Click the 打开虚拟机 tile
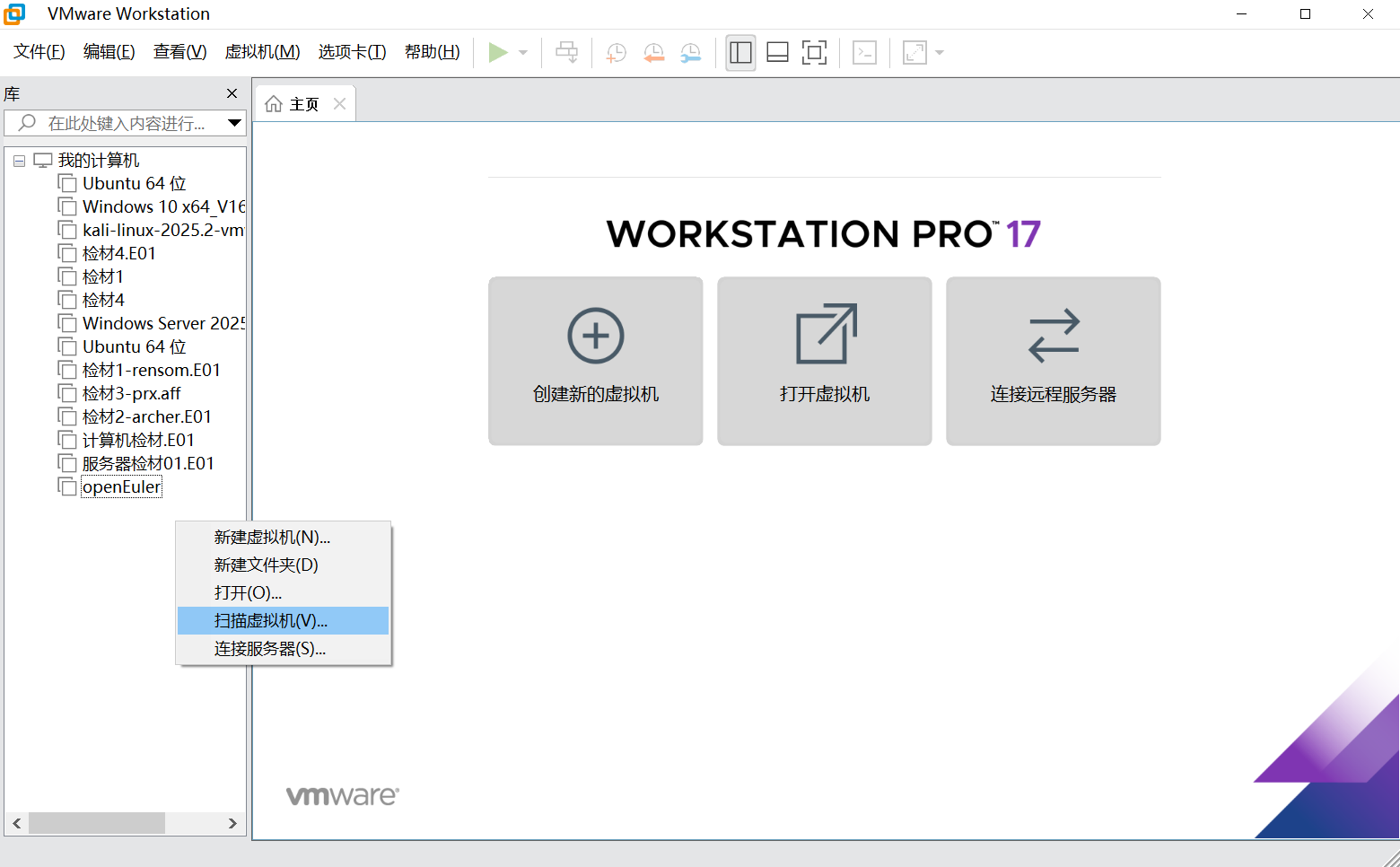1400x867 pixels. click(x=825, y=361)
